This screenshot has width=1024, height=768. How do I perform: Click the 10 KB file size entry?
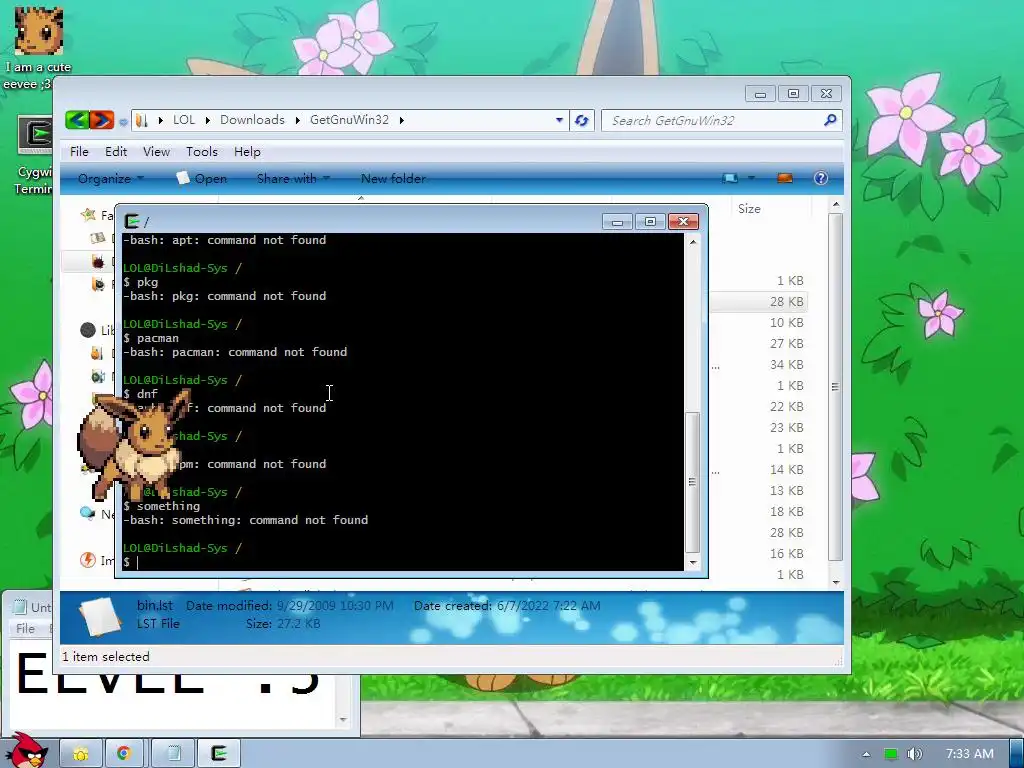(786, 323)
